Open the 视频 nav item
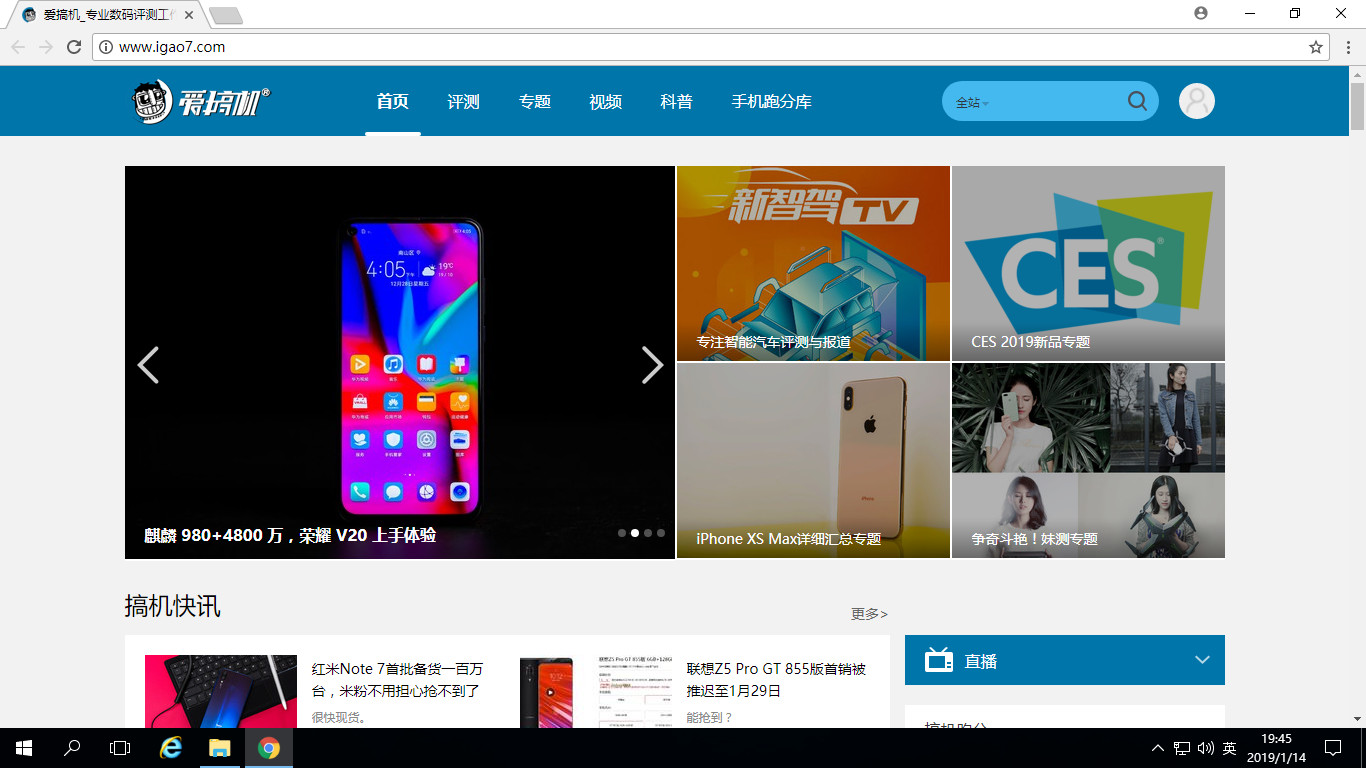The width and height of the screenshot is (1366, 768). click(x=605, y=101)
